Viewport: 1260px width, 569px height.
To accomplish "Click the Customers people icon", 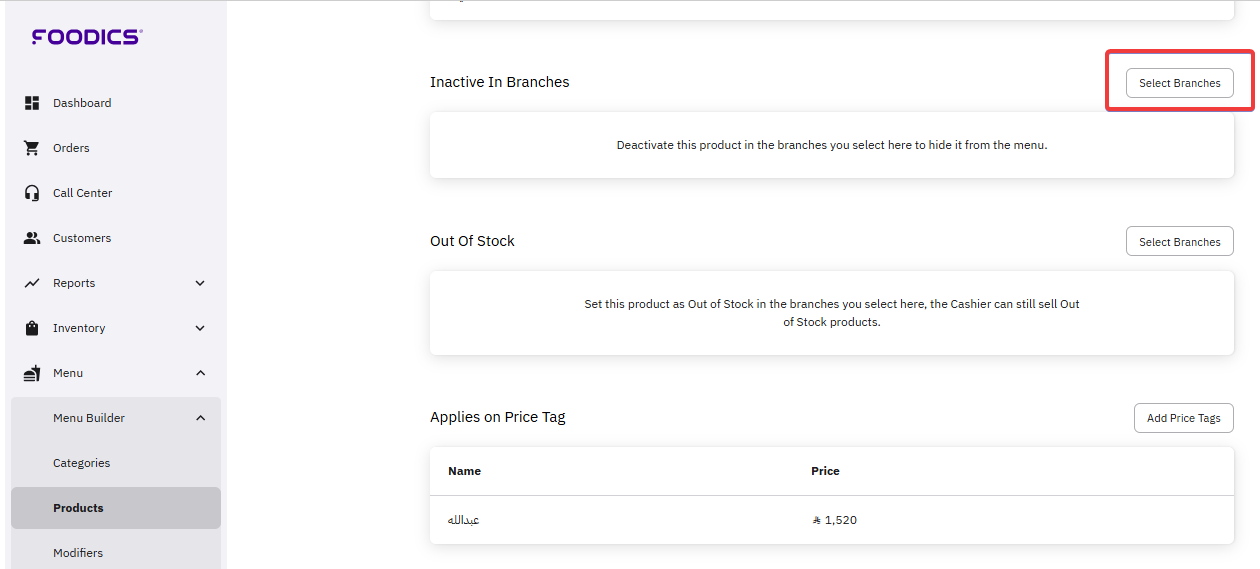I will (x=32, y=238).
